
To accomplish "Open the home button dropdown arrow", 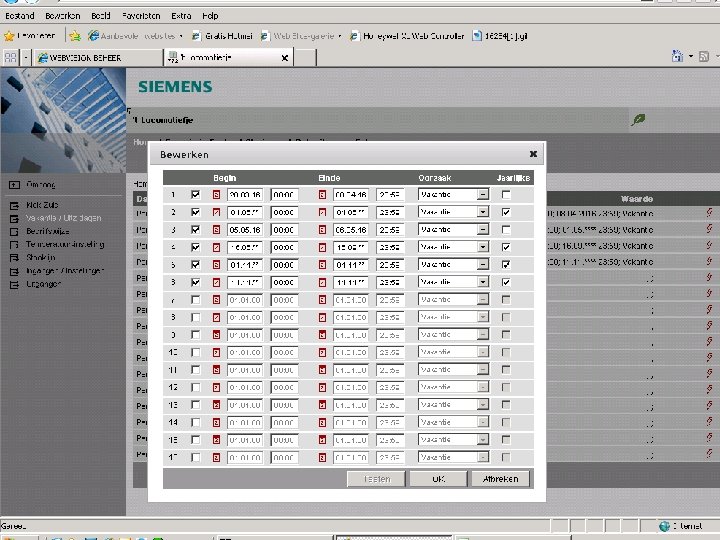I will [691, 56].
